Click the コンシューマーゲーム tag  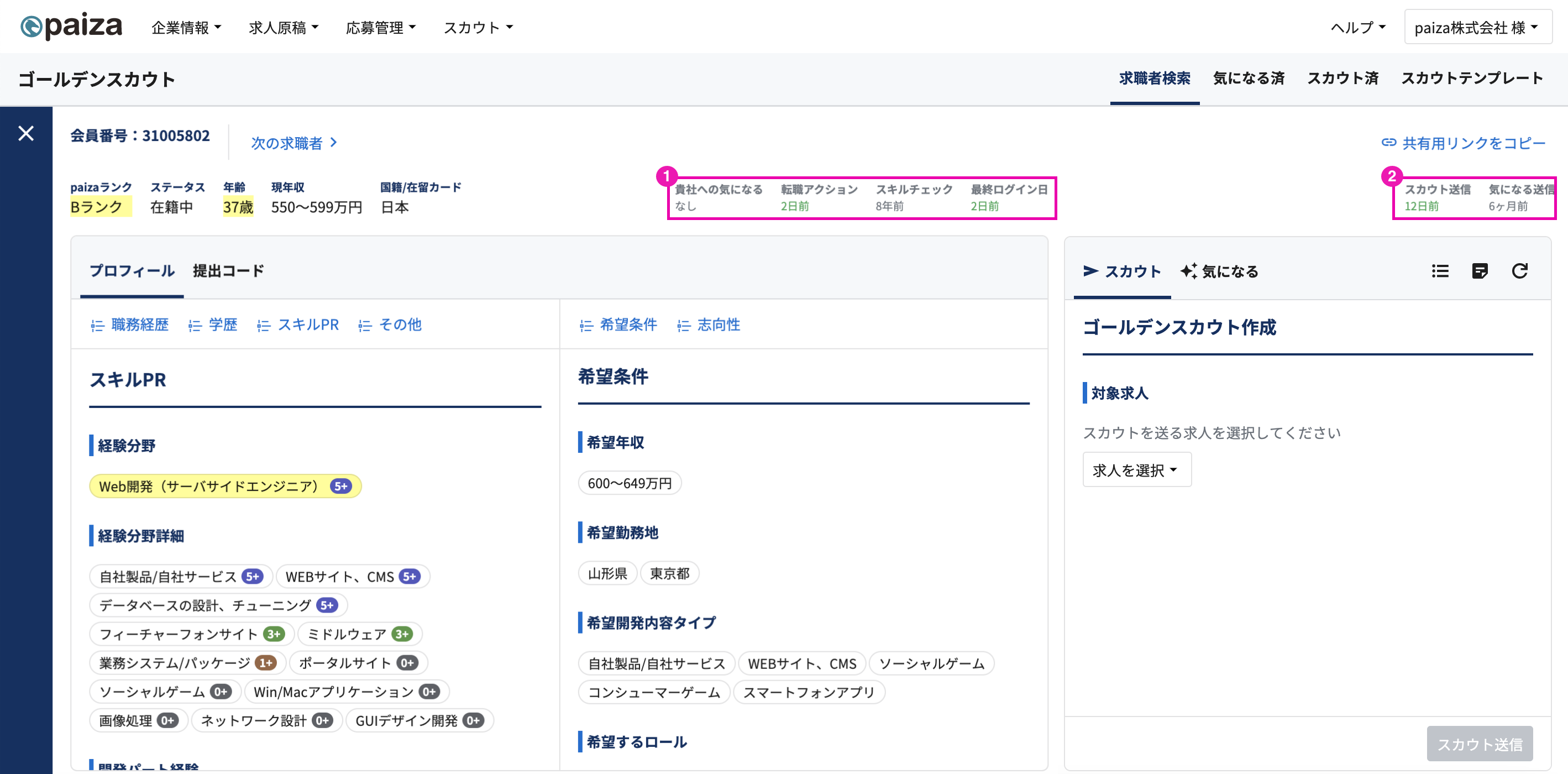pyautogui.click(x=654, y=692)
